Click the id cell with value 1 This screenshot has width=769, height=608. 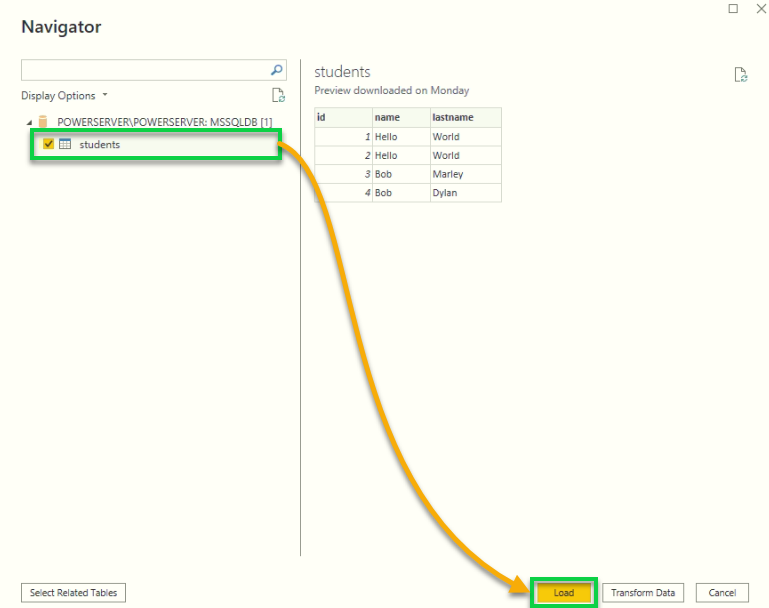click(x=343, y=137)
